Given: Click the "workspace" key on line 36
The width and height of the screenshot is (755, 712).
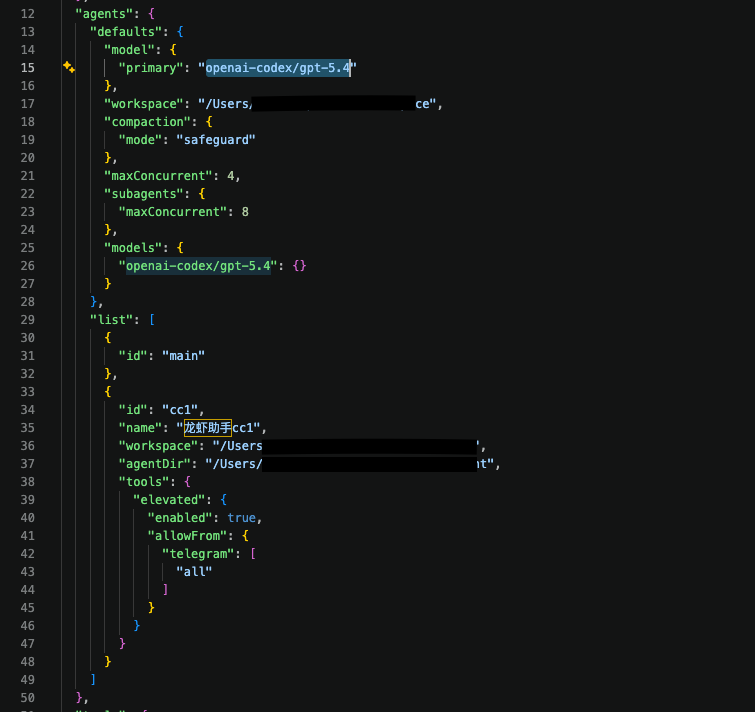Looking at the screenshot, I should click(x=158, y=446).
